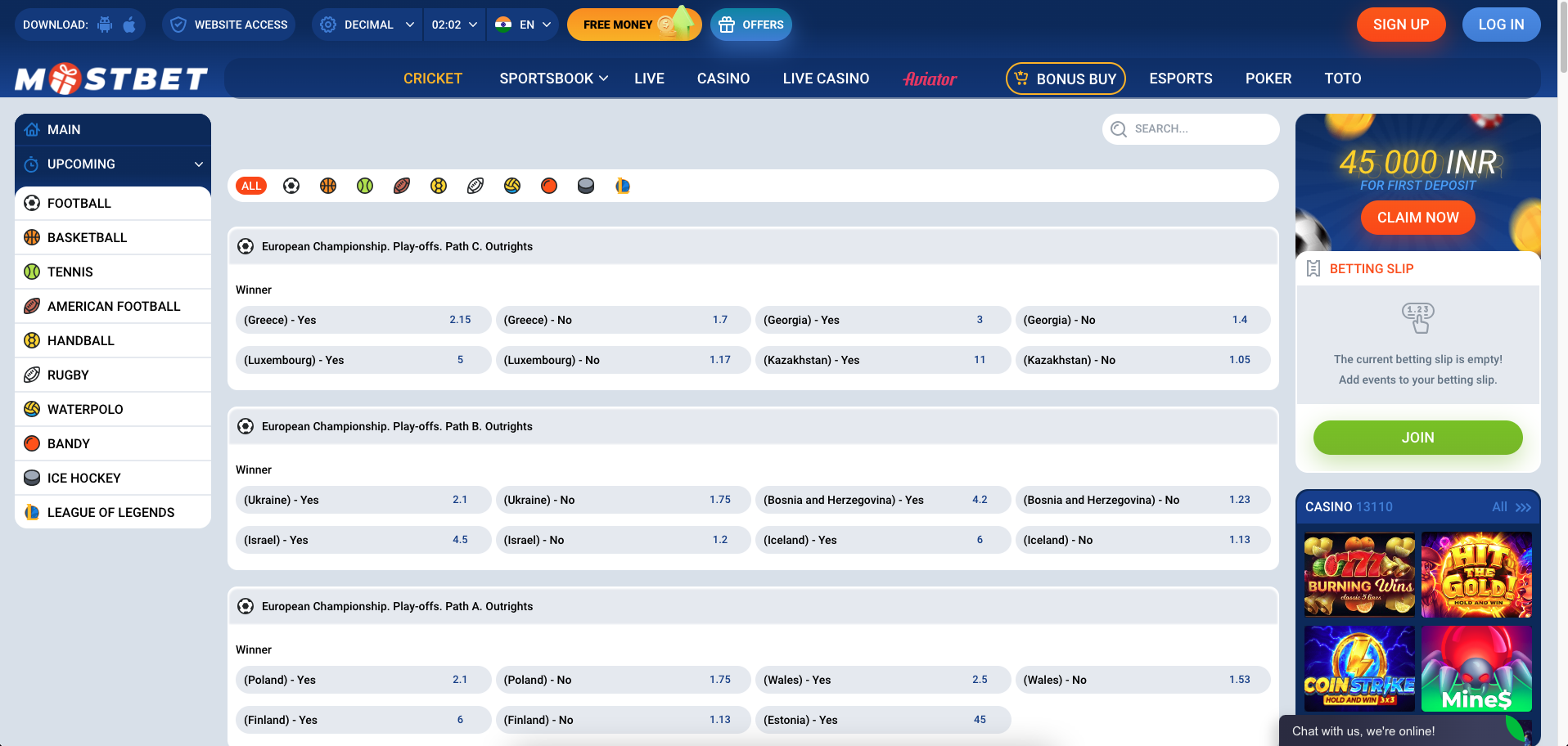Select Tennis in the sidebar

tap(113, 272)
